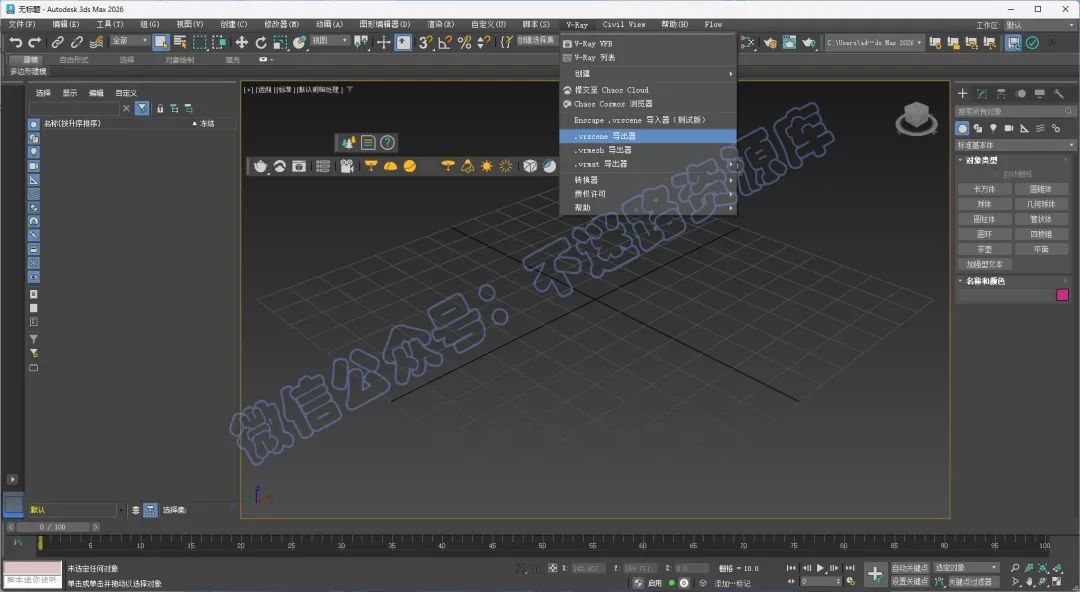Open the selection filter 全部 dropdown
The height and width of the screenshot is (592, 1080).
pos(129,41)
